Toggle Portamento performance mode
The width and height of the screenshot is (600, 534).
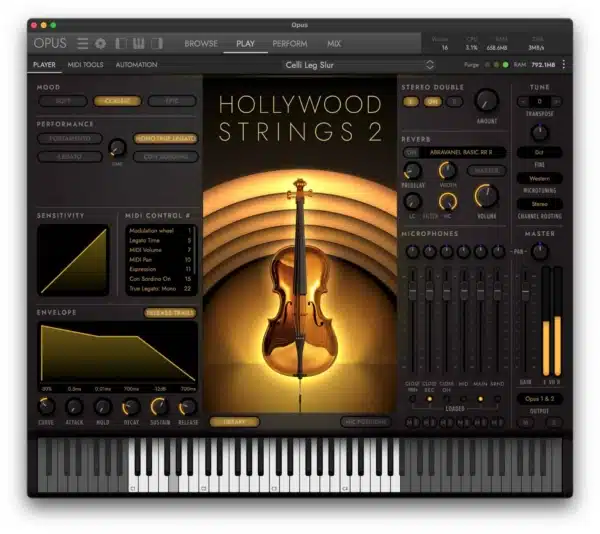(x=70, y=138)
